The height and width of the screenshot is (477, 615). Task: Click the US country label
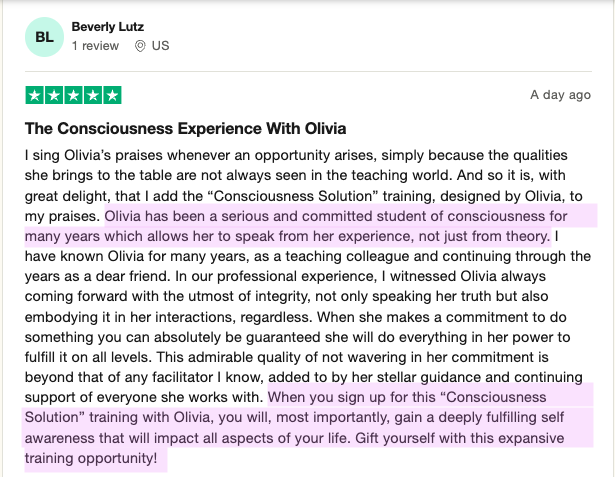pos(160,46)
